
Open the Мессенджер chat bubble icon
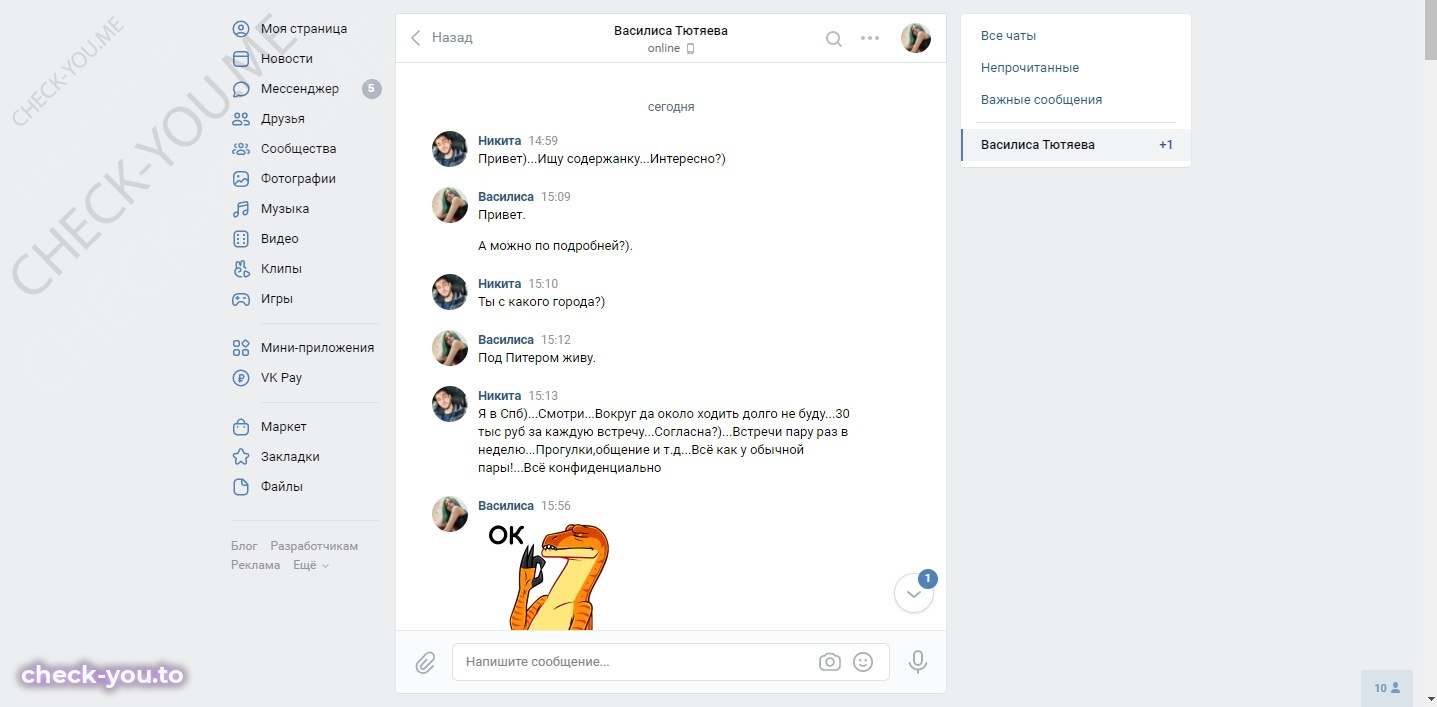[x=241, y=89]
